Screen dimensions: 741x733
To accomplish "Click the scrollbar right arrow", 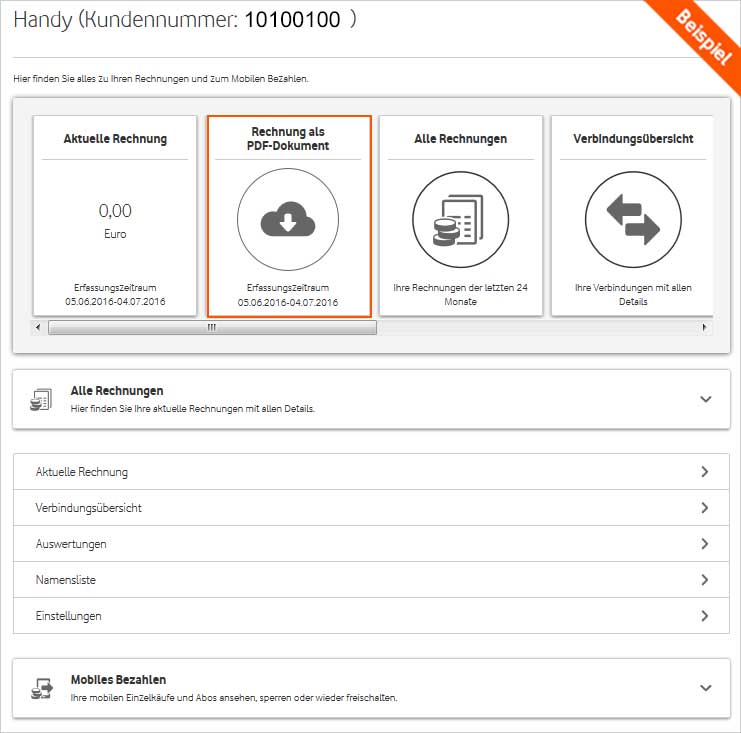I will coord(704,327).
